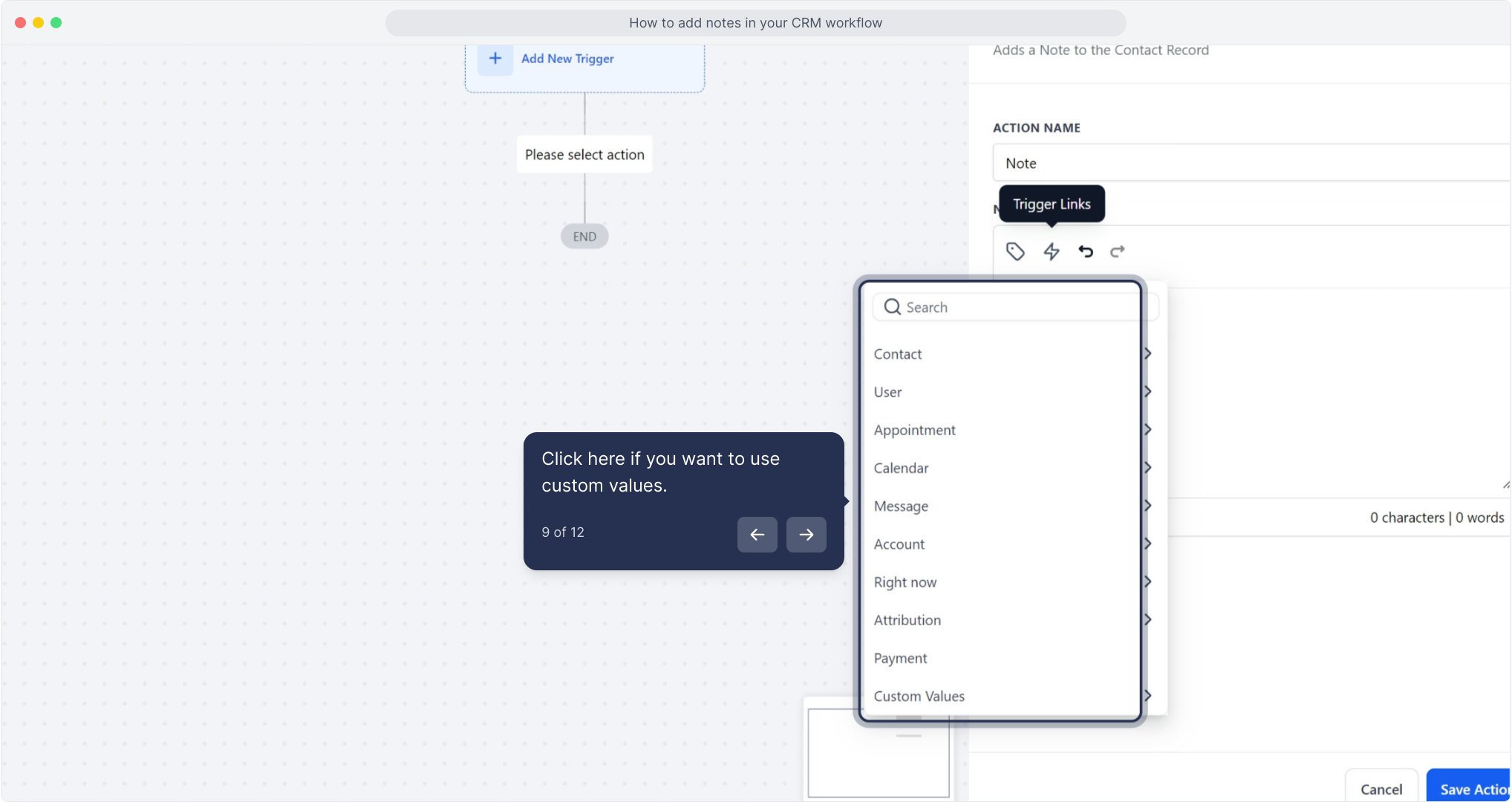Viewport: 1512px width, 802px height.
Task: Click the Please select action node
Action: coord(584,155)
